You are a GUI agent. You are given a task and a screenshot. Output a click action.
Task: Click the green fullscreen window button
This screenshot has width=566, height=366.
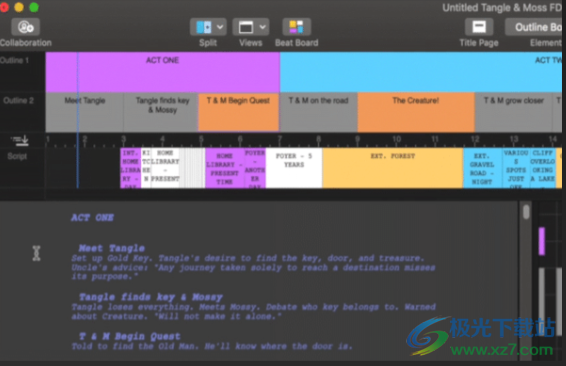point(34,7)
